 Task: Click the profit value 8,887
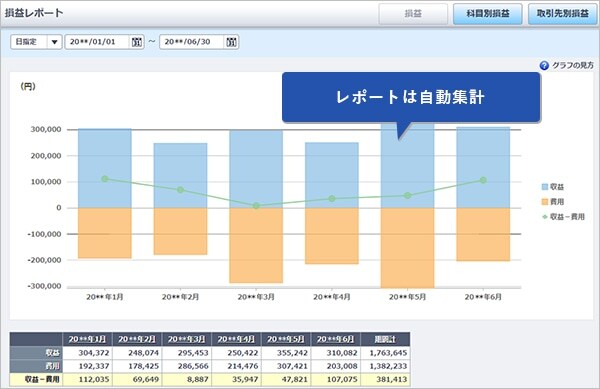tap(198, 379)
